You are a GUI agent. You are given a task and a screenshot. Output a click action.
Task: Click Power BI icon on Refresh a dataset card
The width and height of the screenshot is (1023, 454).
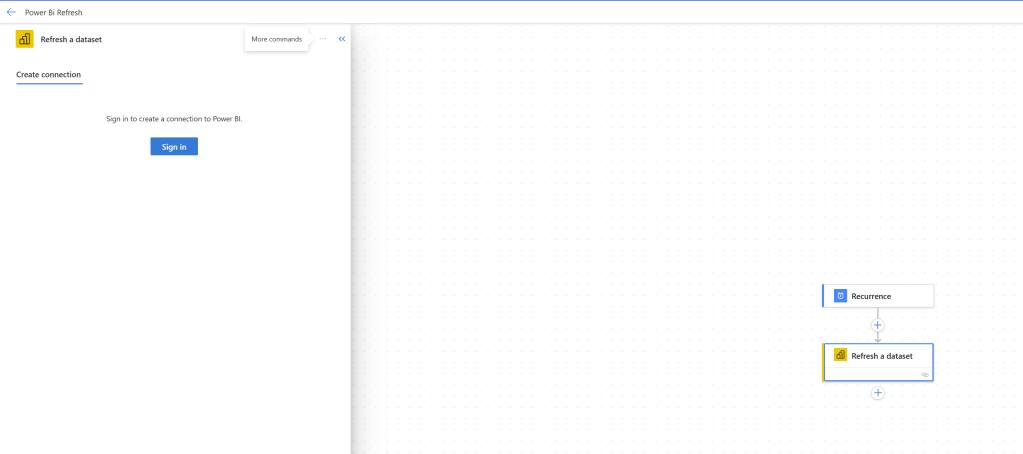[840, 356]
